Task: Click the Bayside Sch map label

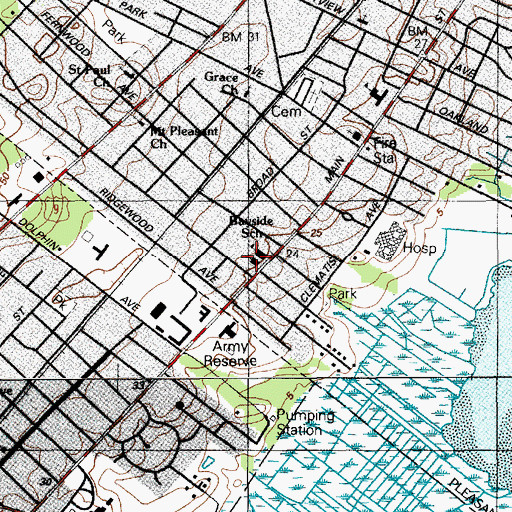Action: 252,227
